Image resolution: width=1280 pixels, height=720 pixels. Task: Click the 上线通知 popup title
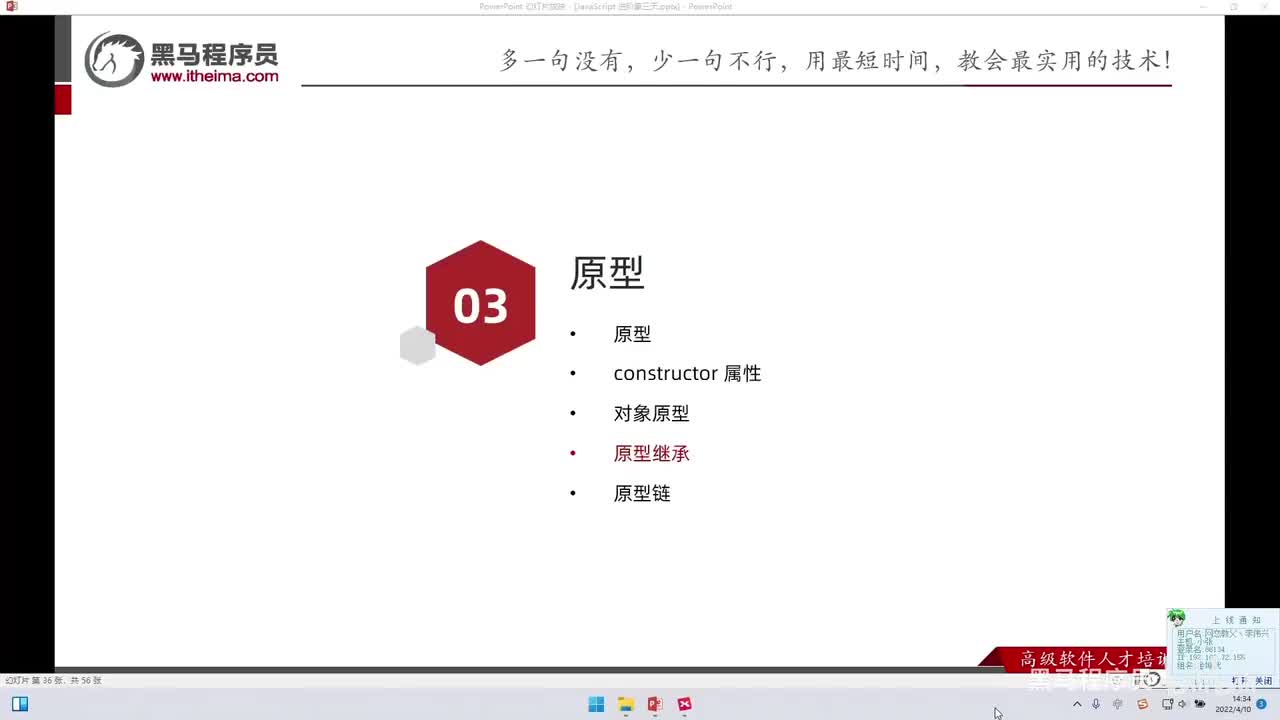click(x=1236, y=620)
